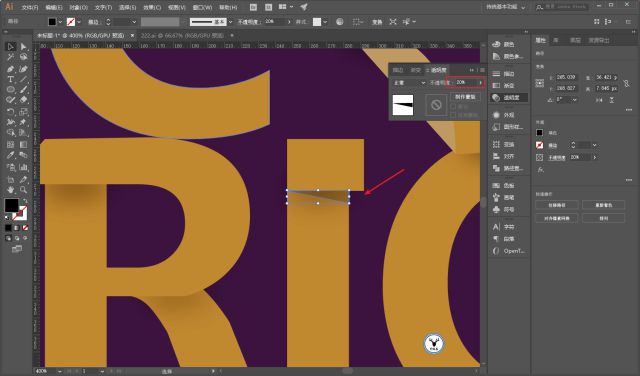The width and height of the screenshot is (640, 376).
Task: Select the Type tool
Action: click(x=11, y=79)
